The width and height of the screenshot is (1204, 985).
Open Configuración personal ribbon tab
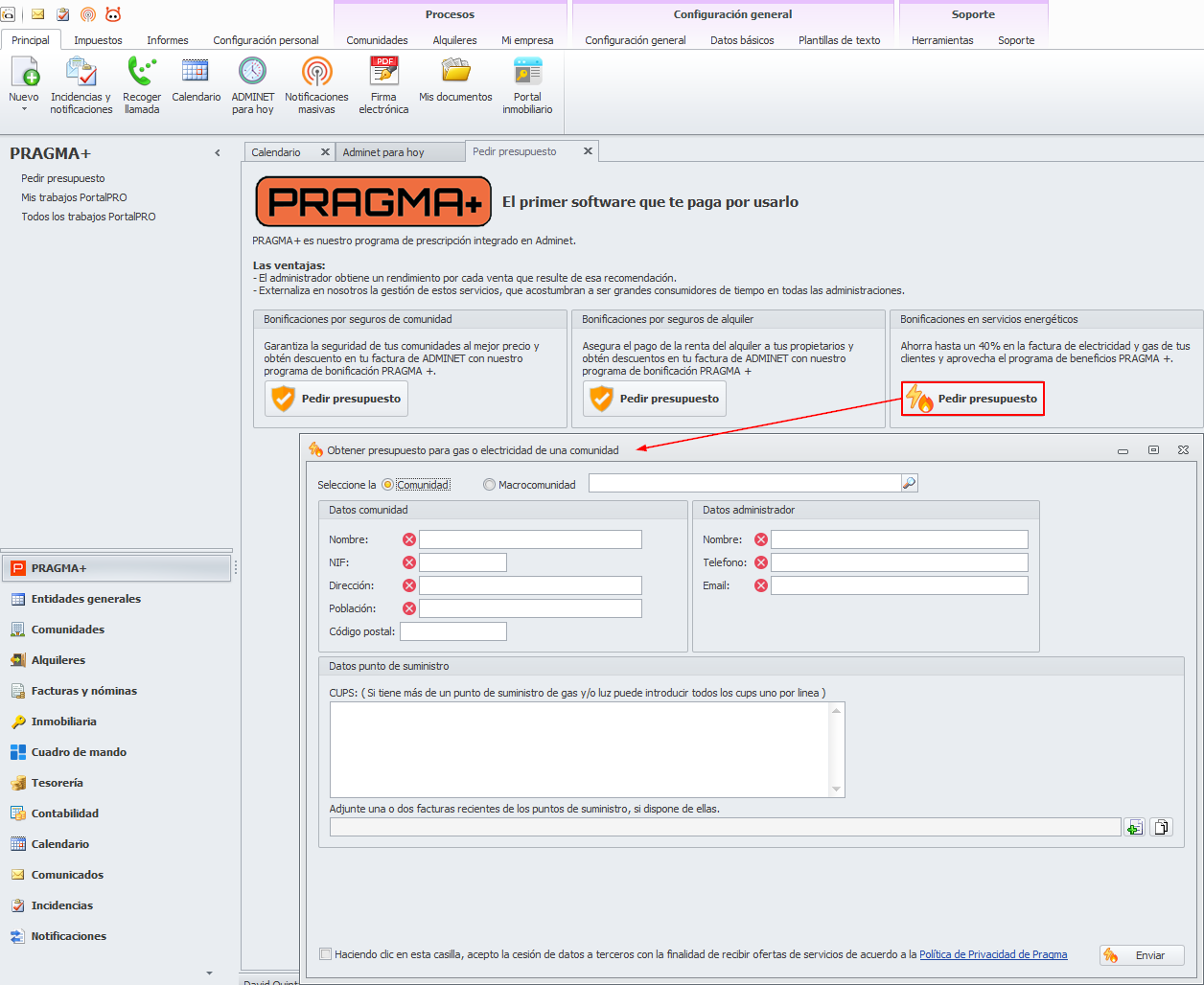click(x=266, y=40)
